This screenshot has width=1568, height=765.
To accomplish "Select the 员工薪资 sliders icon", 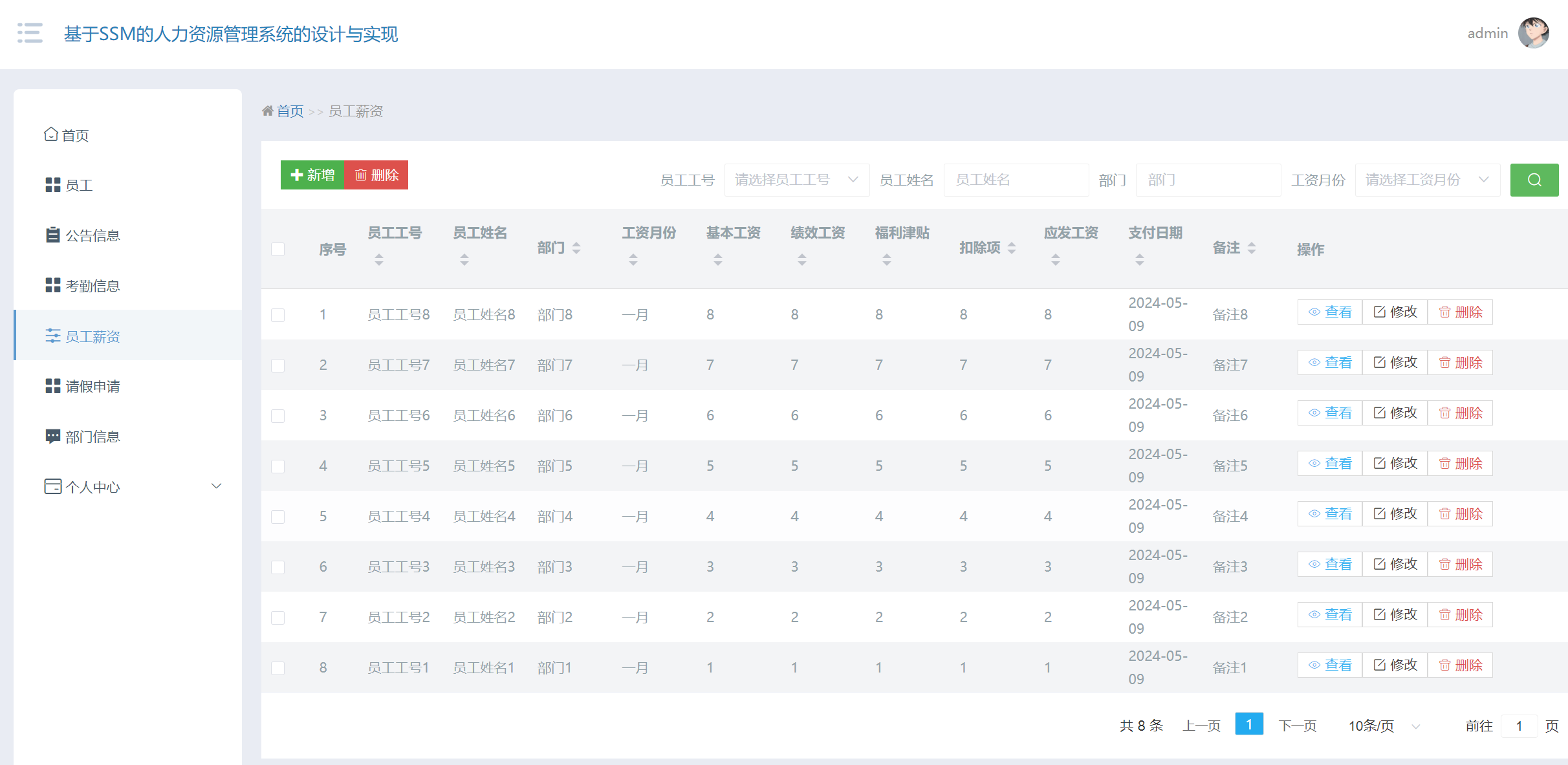I will pyautogui.click(x=52, y=336).
